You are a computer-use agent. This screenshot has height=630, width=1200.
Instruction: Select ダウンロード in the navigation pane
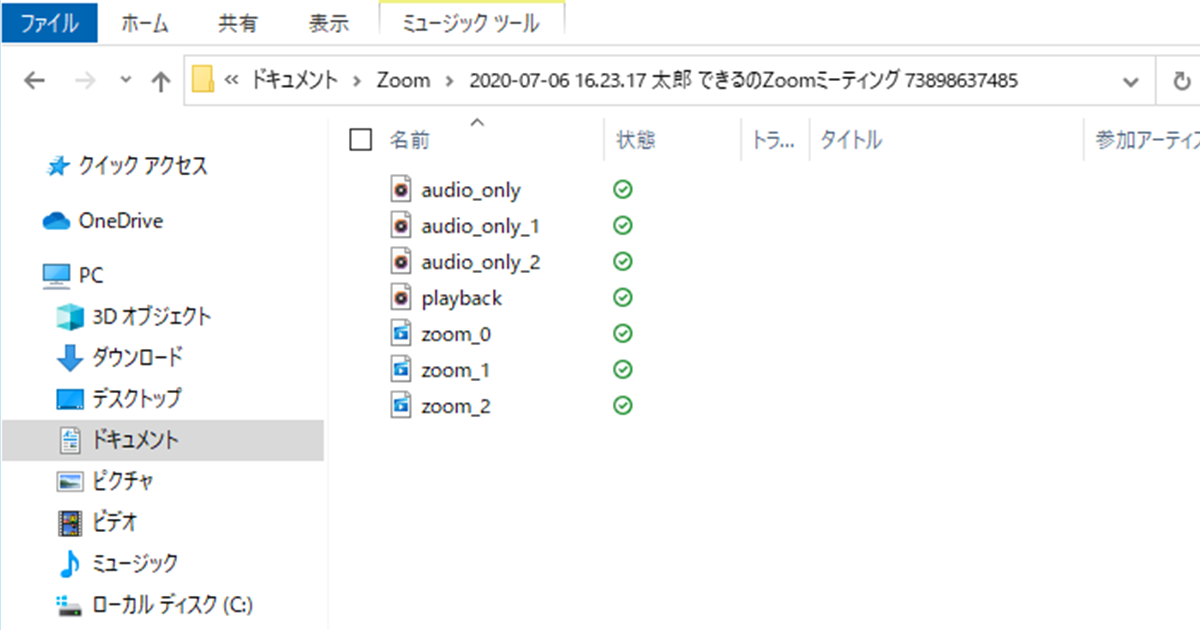[138, 357]
